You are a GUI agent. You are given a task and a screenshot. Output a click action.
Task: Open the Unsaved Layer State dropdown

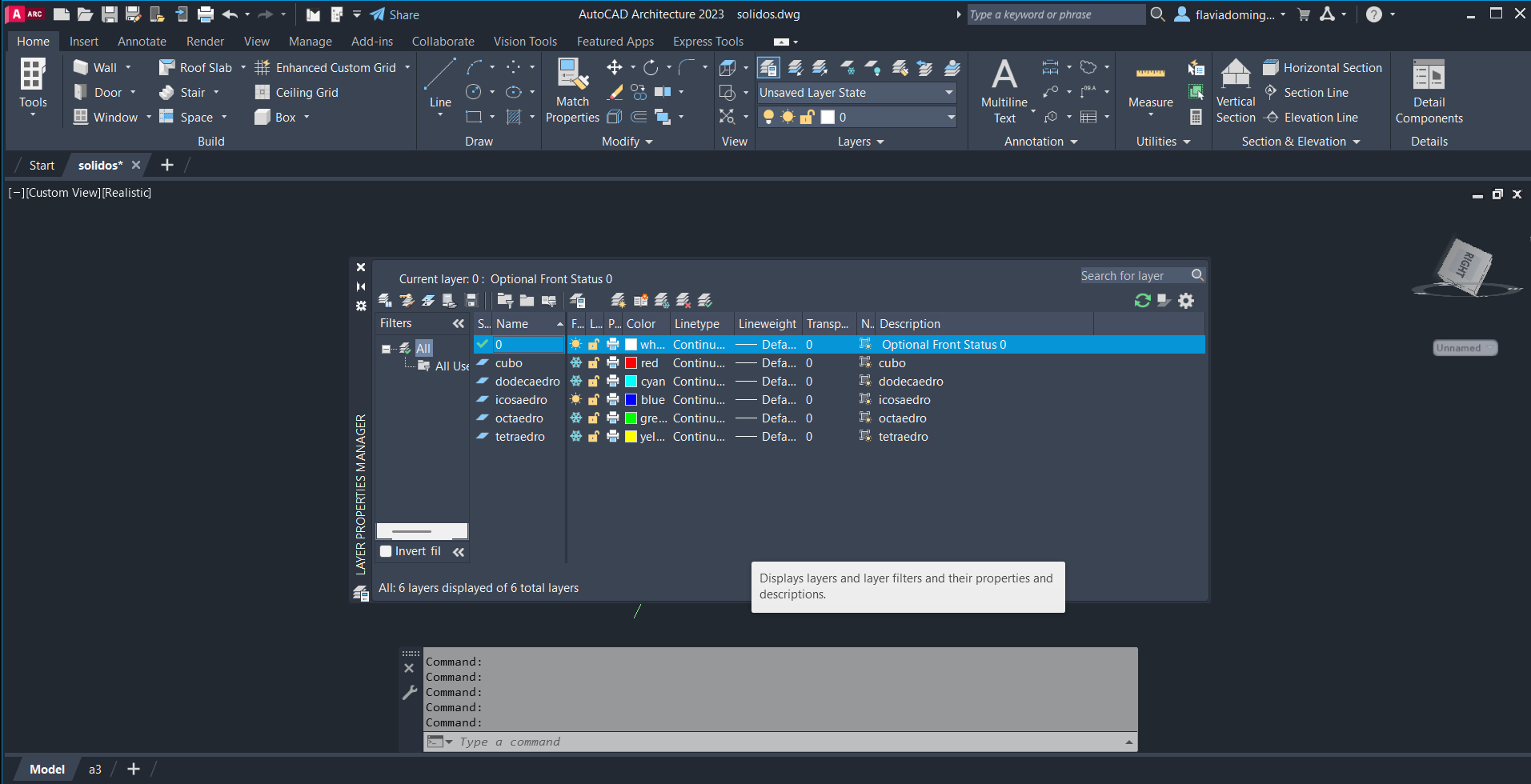coord(856,93)
